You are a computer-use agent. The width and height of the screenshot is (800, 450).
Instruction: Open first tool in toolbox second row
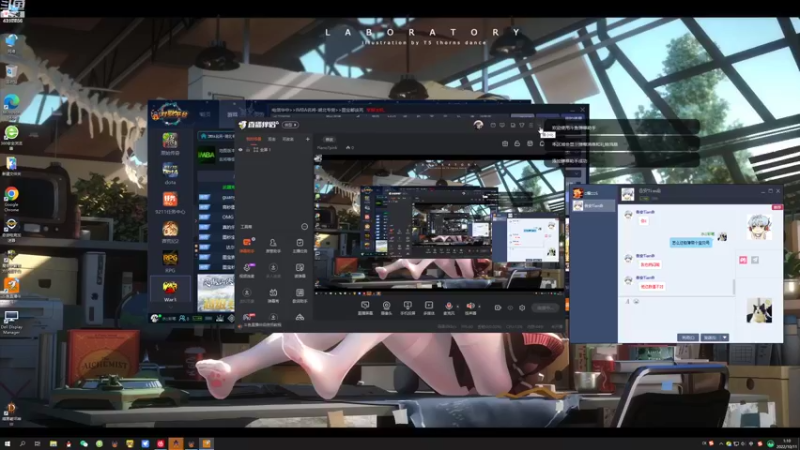tap(247, 268)
